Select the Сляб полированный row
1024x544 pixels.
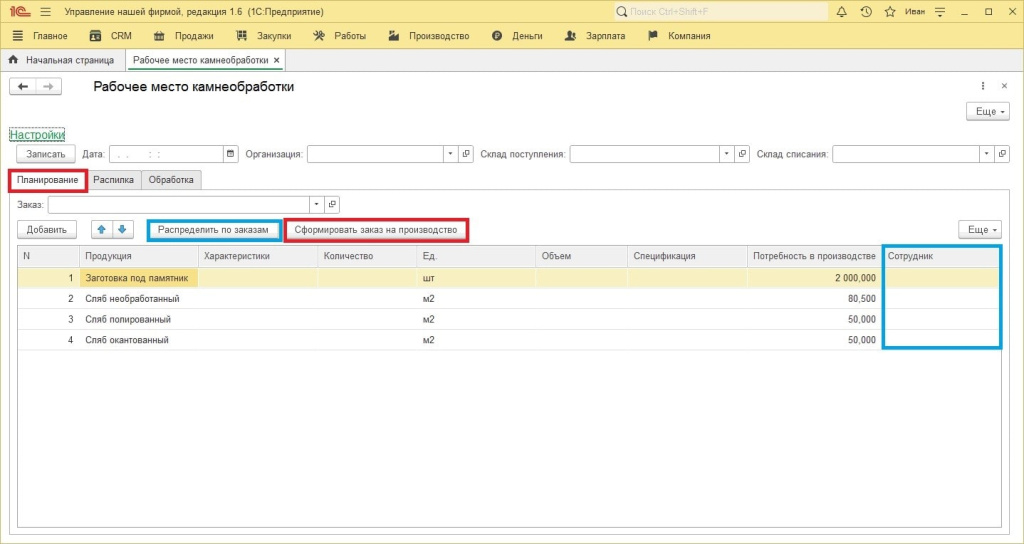[x=508, y=319]
